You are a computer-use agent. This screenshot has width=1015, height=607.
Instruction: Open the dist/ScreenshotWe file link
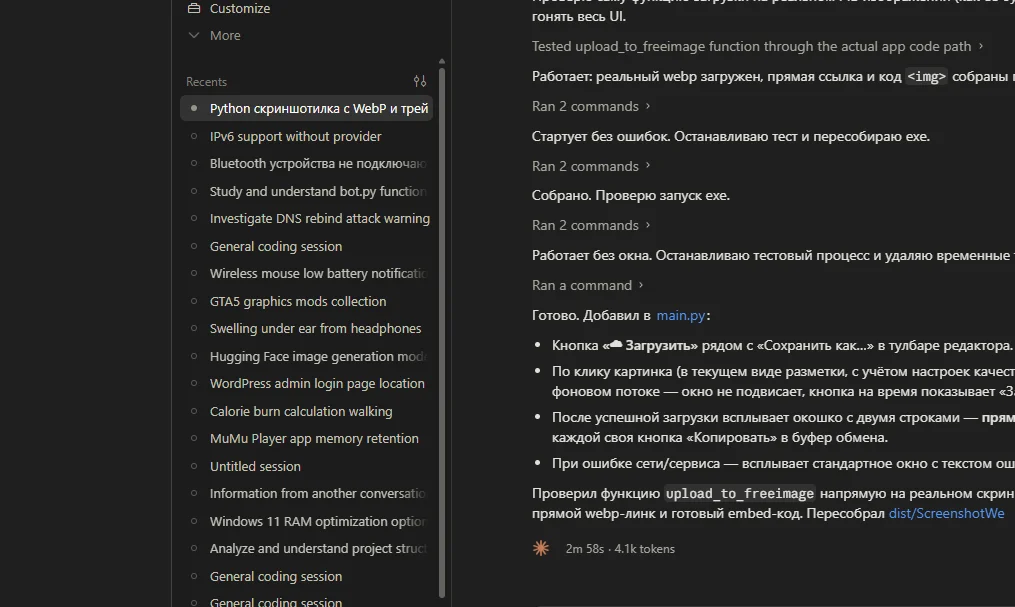[x=946, y=513]
